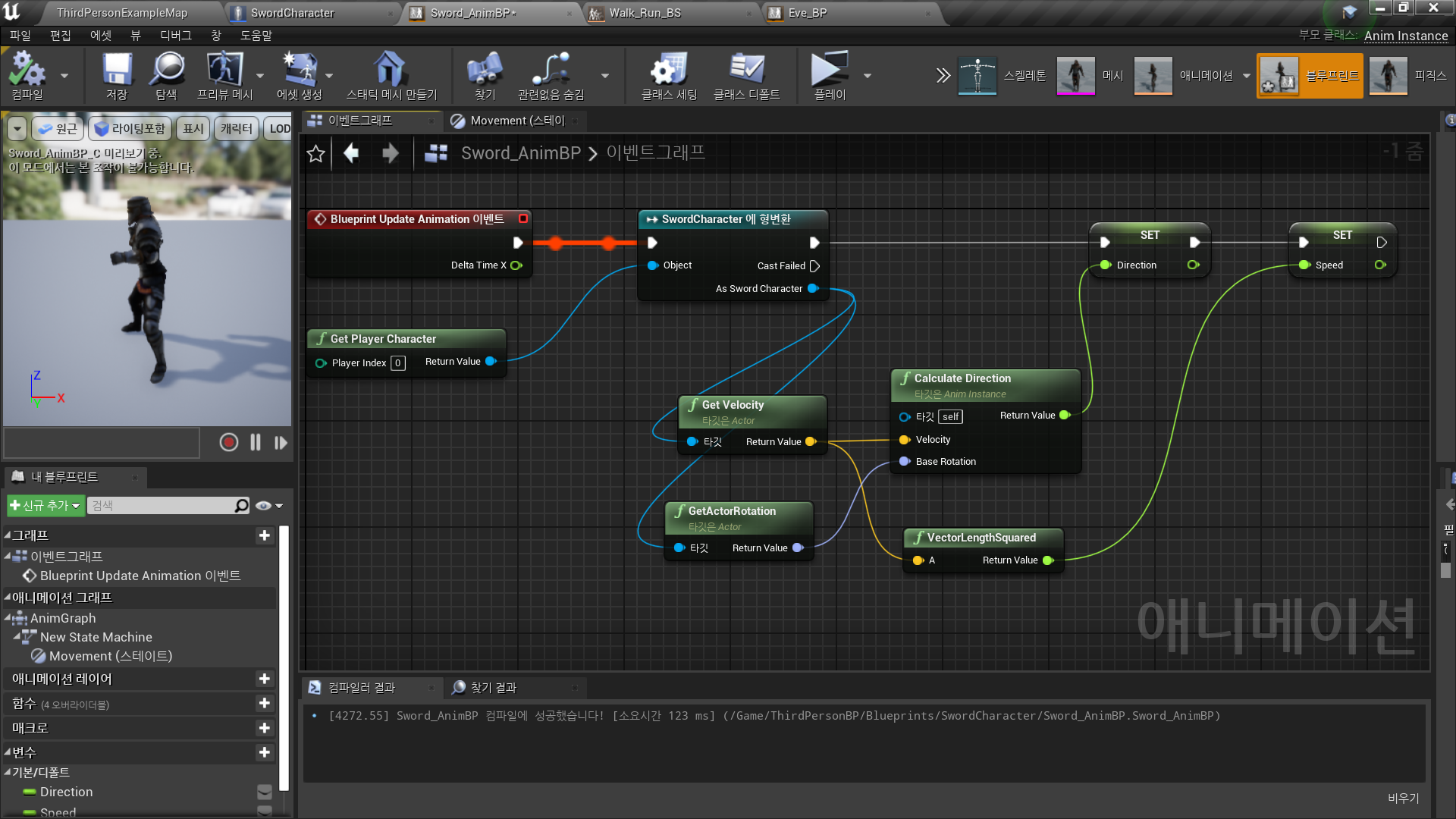
Task: Toggle the eye view options in My Blueprint
Action: pos(263,506)
